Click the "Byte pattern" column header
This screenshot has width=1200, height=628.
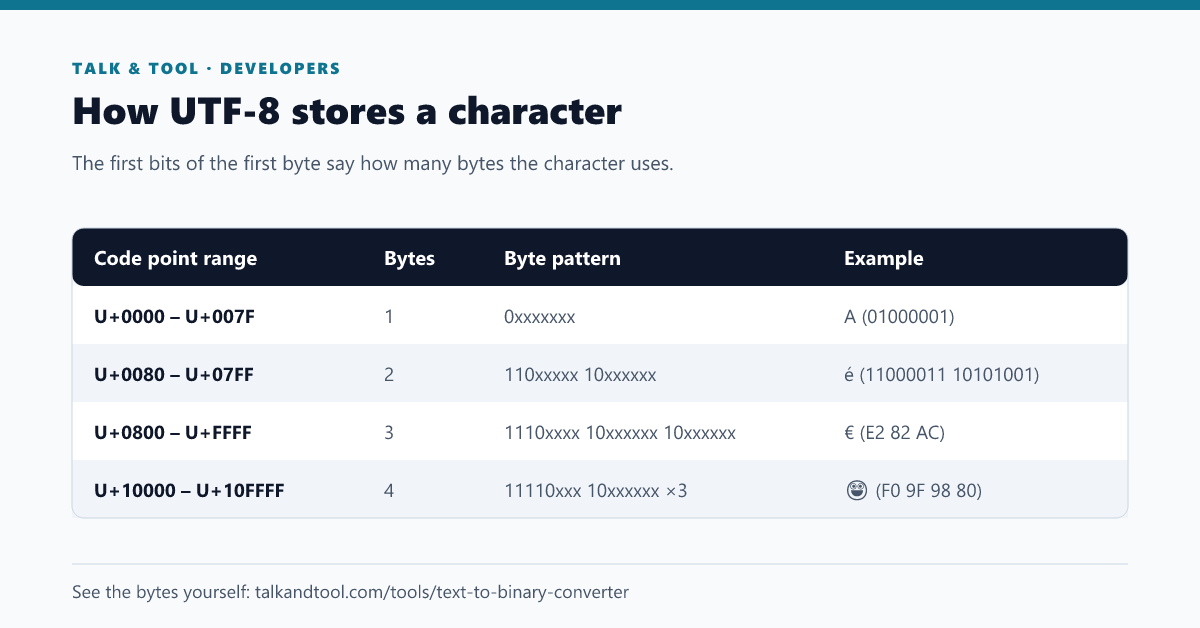[563, 258]
